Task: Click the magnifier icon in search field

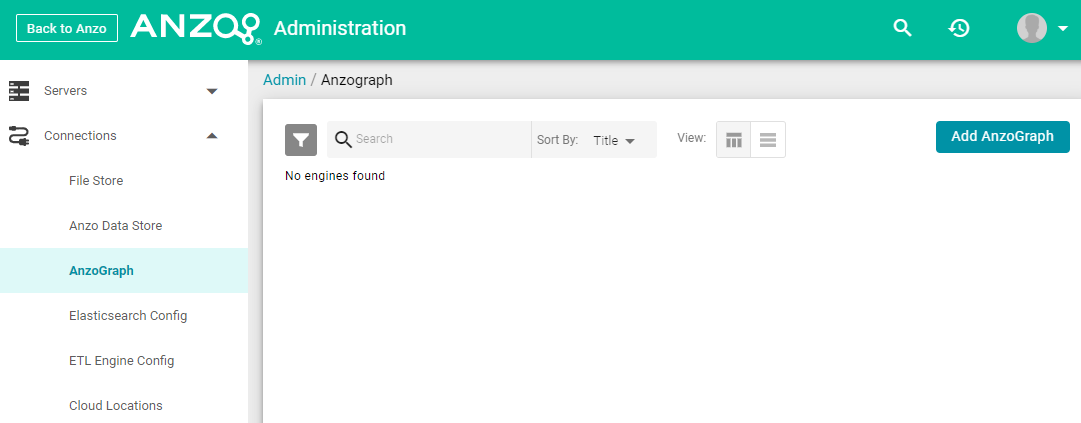Action: click(x=343, y=139)
